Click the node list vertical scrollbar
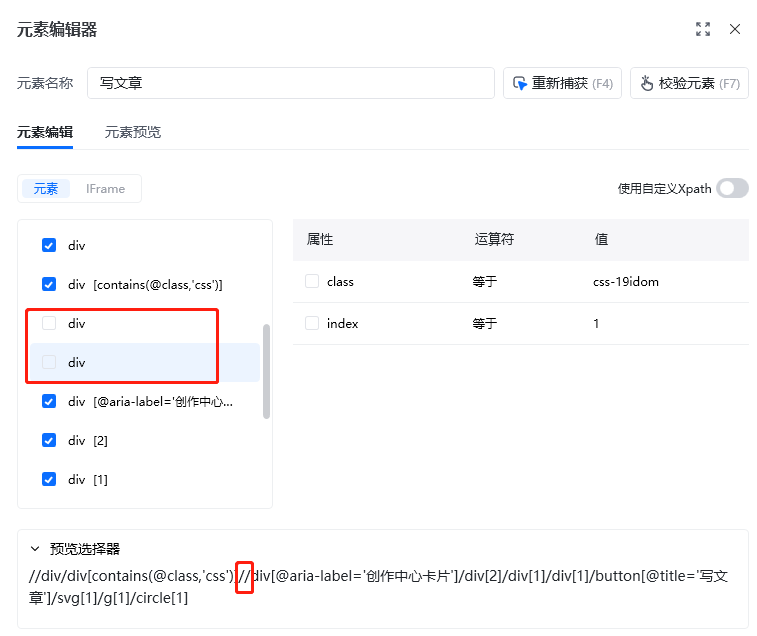This screenshot has height=636, width=757. pyautogui.click(x=266, y=371)
